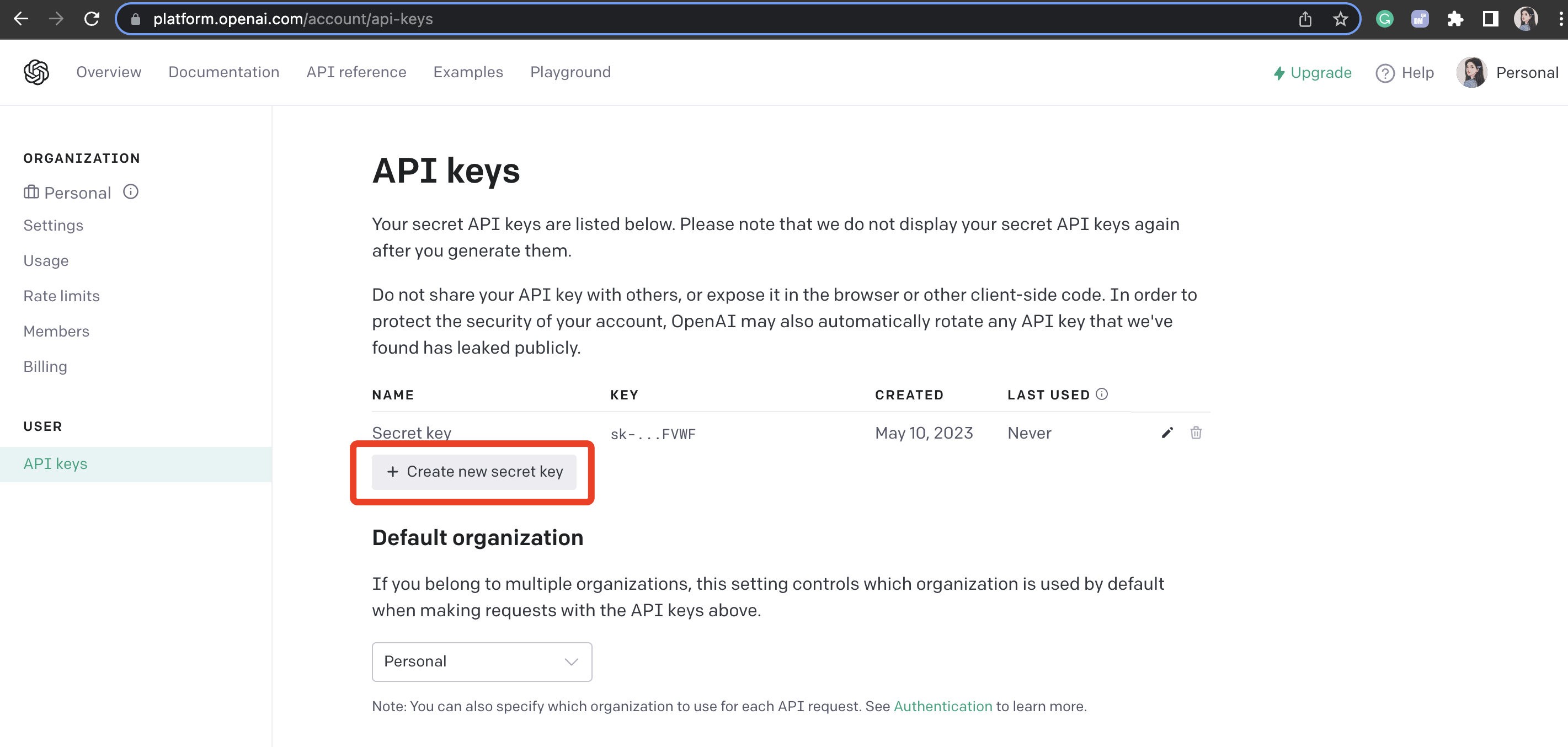This screenshot has width=1568, height=747.
Task: Click the OpenAI logo
Action: point(36,72)
